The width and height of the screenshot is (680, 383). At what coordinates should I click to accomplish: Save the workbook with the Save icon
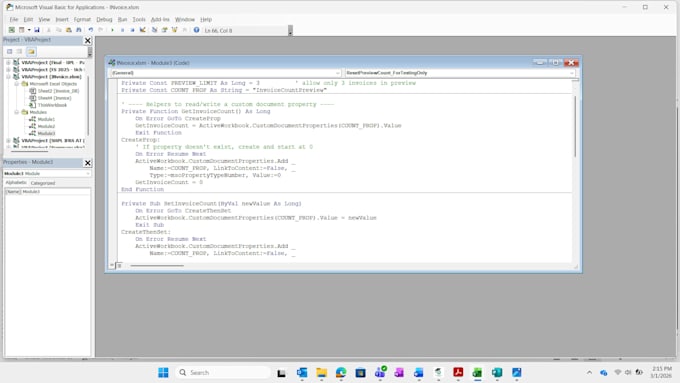tap(37, 30)
